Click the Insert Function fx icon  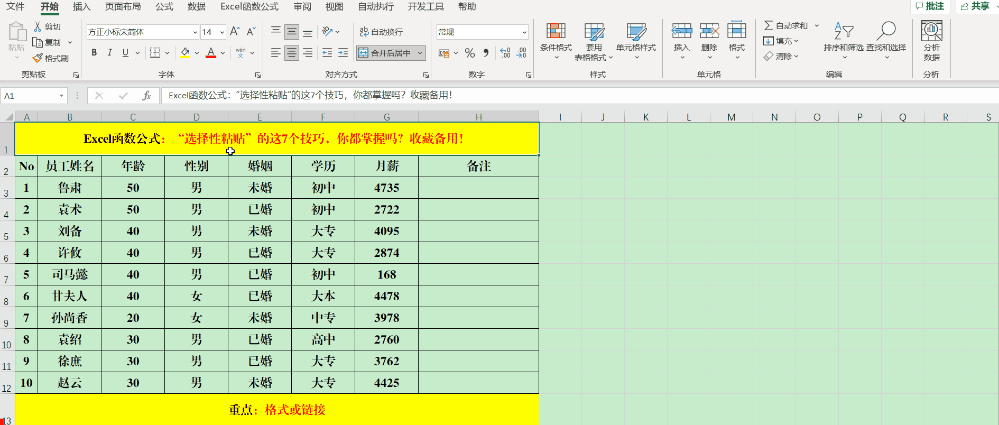(x=146, y=96)
